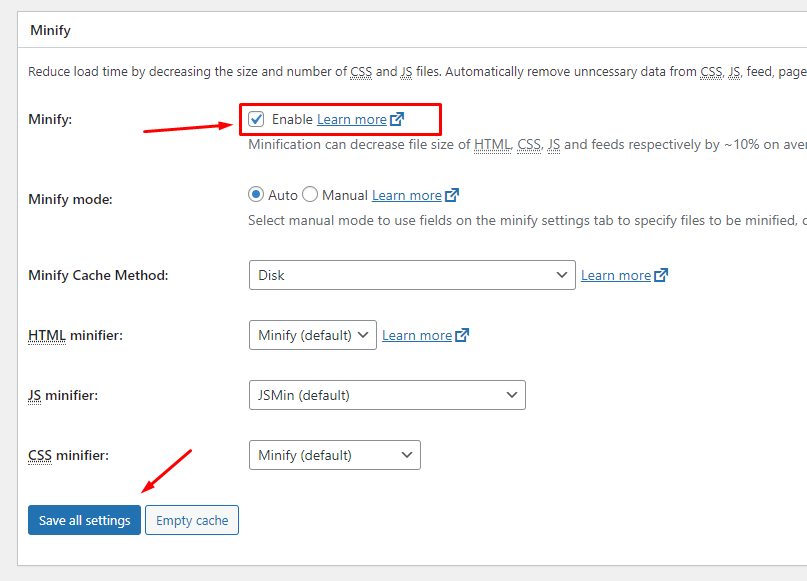Click external link icon beside Enable Learn more
807x581 pixels.
(x=397, y=119)
